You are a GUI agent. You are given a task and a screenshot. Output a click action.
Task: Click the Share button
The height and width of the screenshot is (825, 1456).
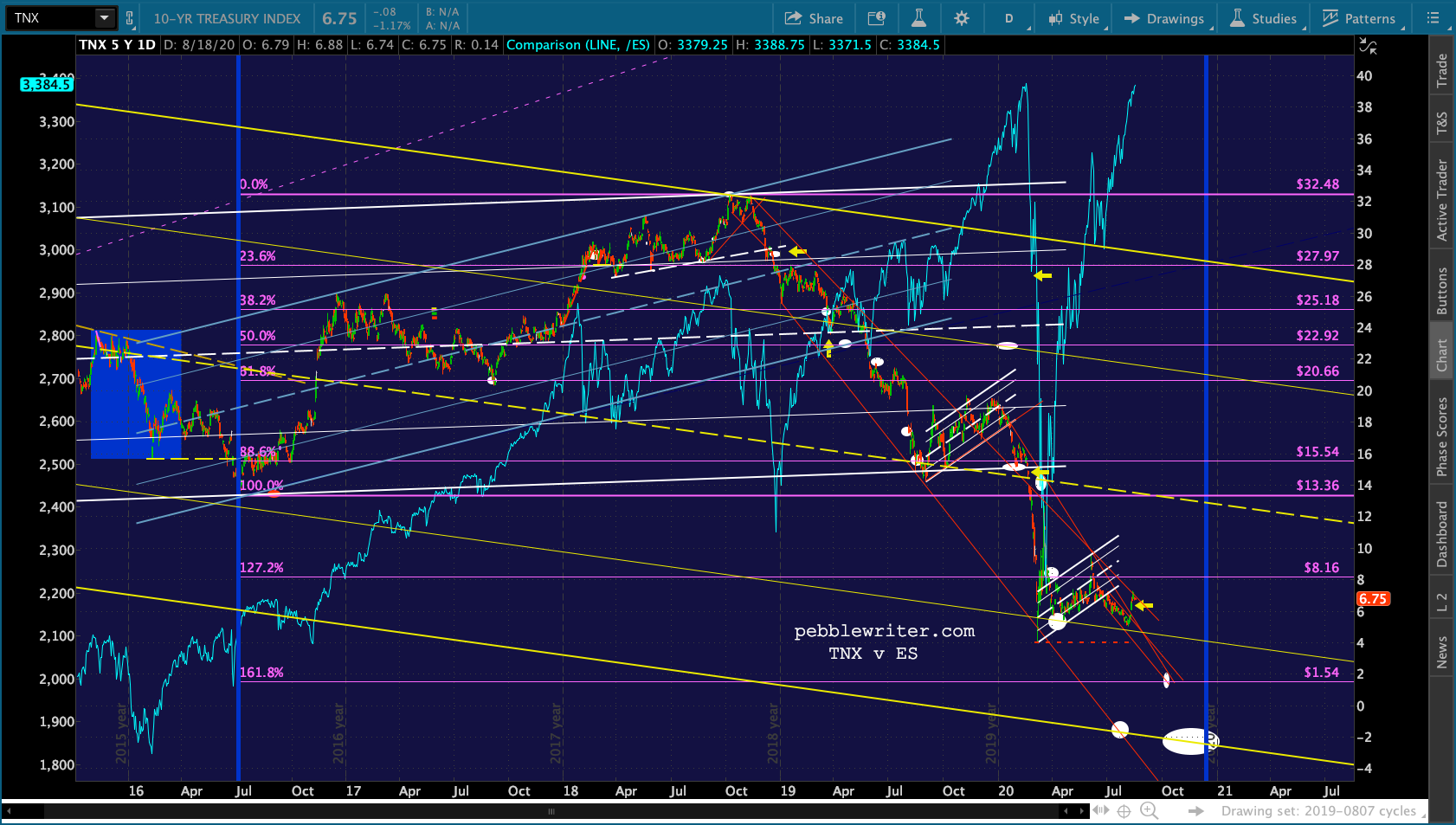pyautogui.click(x=814, y=18)
